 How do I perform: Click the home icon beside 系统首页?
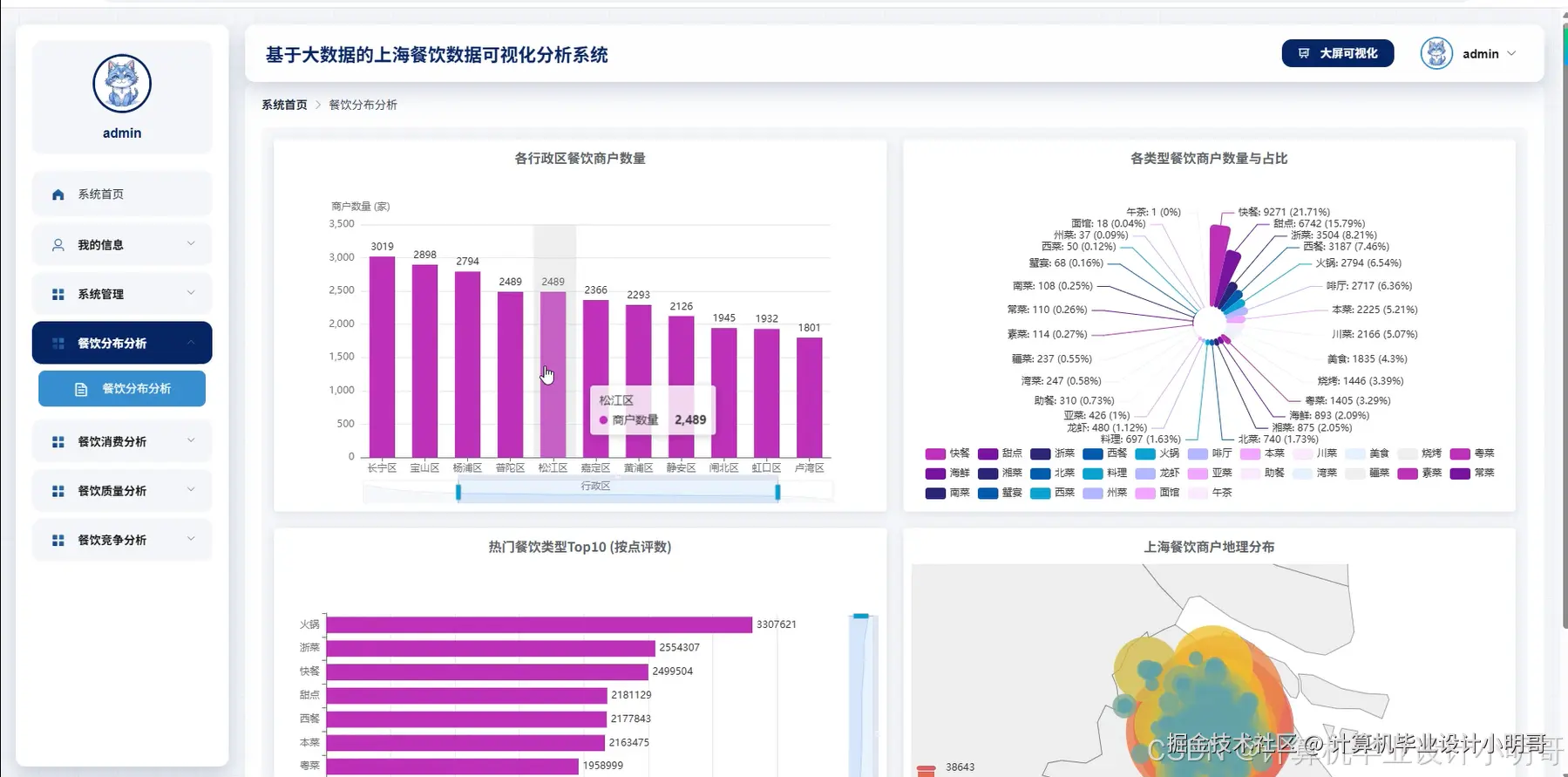pyautogui.click(x=58, y=194)
